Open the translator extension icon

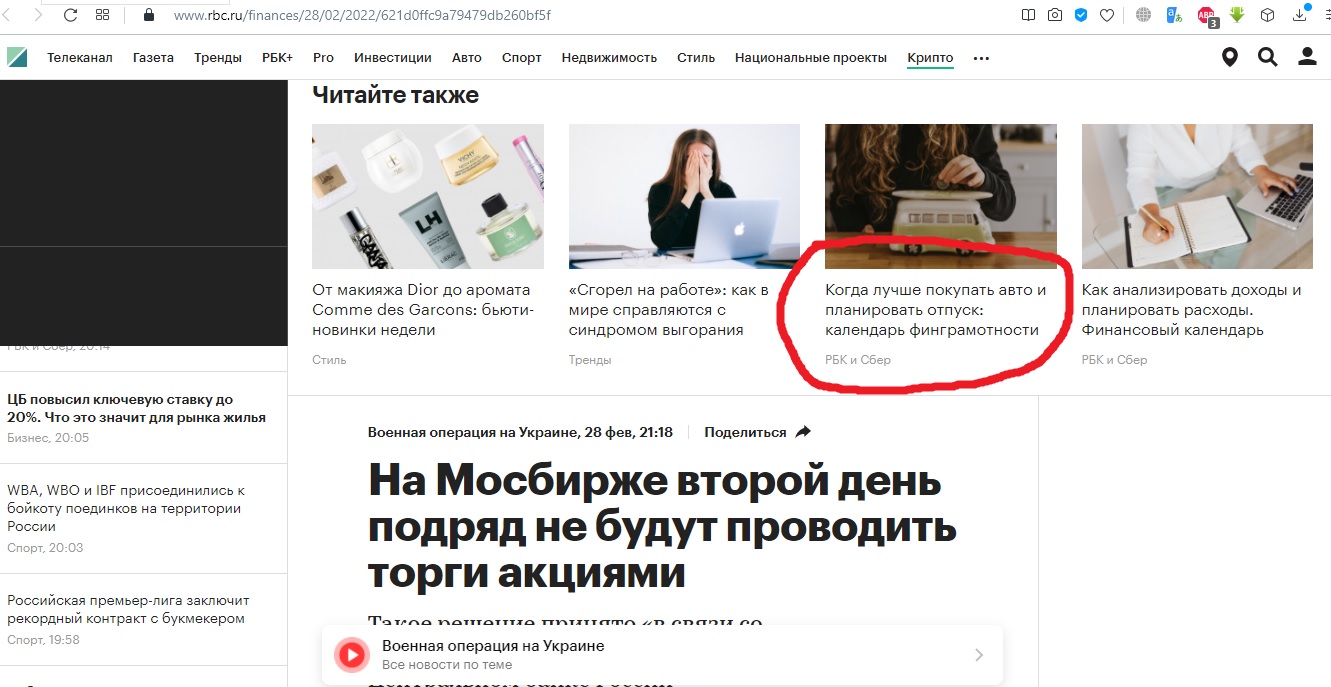[1175, 15]
